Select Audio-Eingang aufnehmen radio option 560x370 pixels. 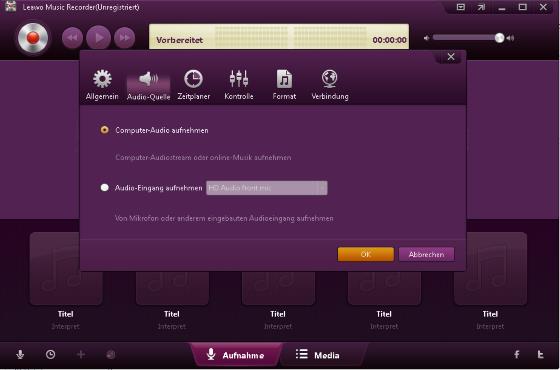pyautogui.click(x=104, y=188)
